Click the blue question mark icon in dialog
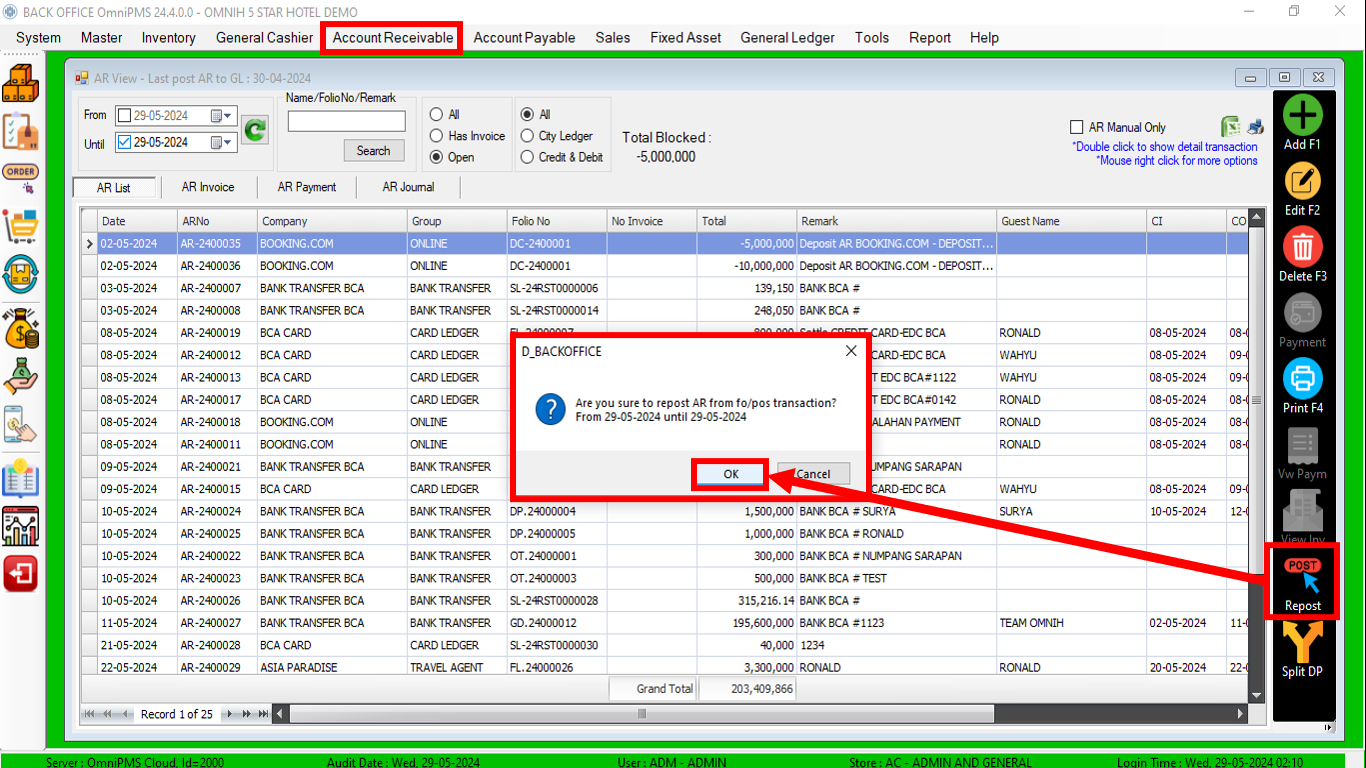Screen dimensions: 1366x768 point(551,409)
